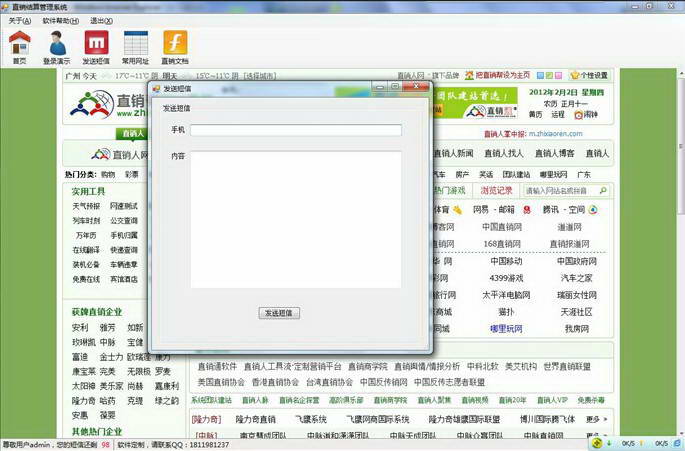Viewport: 685px width, 451px height.
Task: Click the 发送短信 send button
Action: (279, 313)
